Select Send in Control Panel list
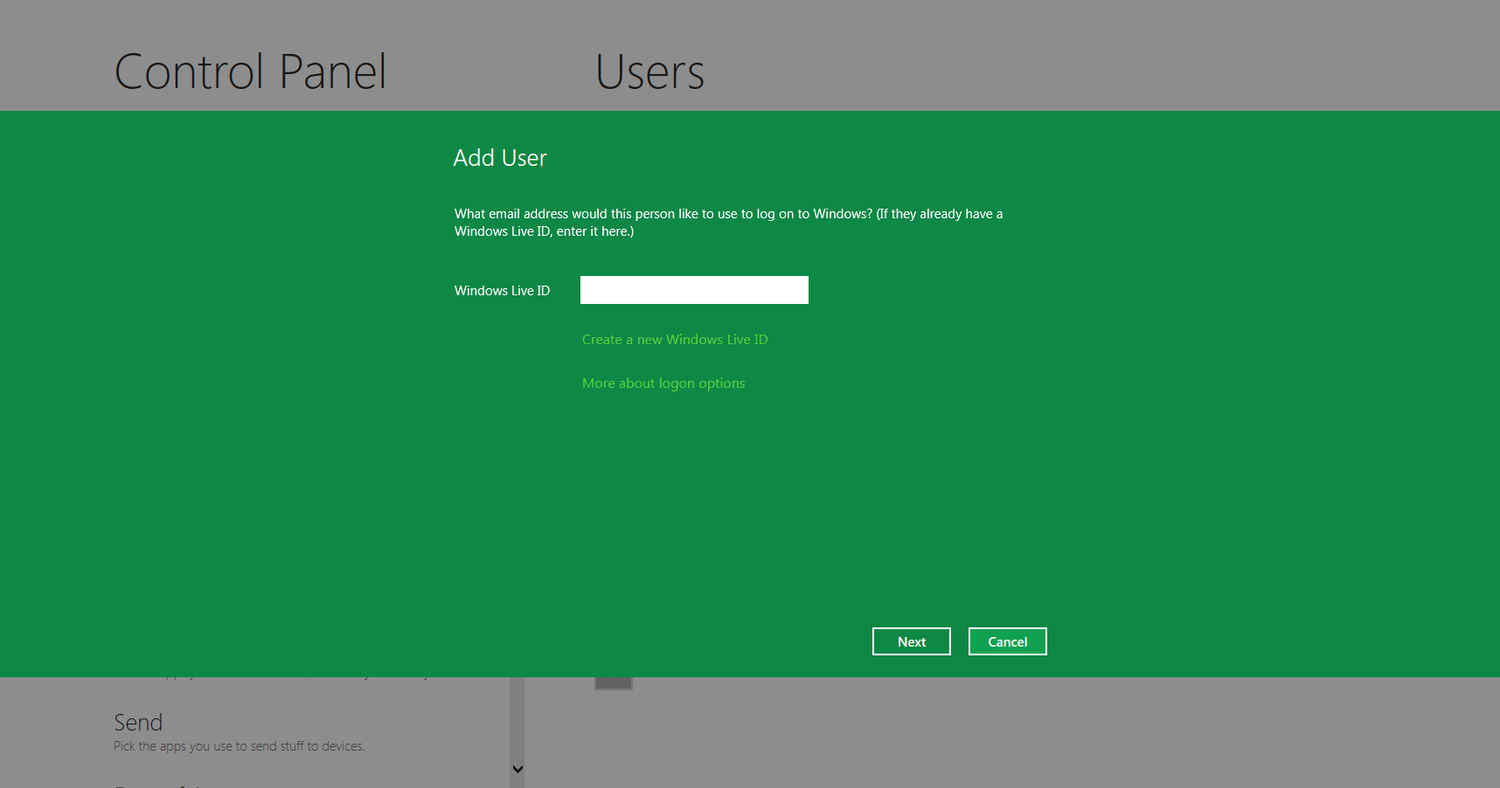Screen dimensions: 1500x788 [138, 722]
